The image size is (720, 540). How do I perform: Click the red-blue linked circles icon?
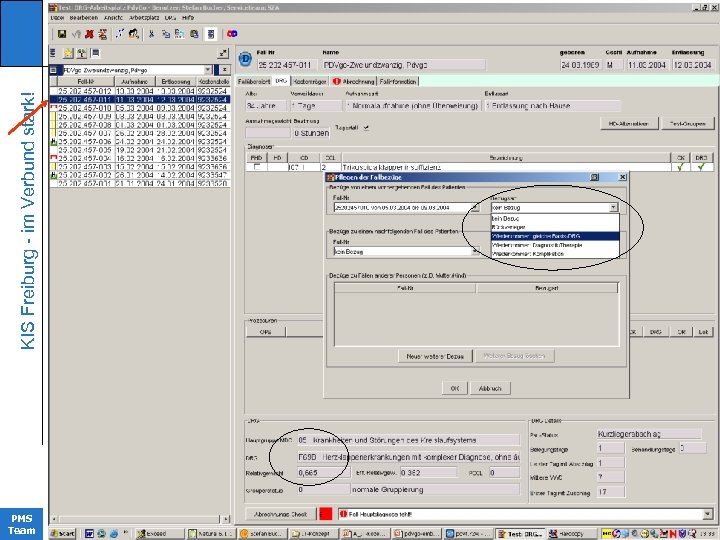232,34
